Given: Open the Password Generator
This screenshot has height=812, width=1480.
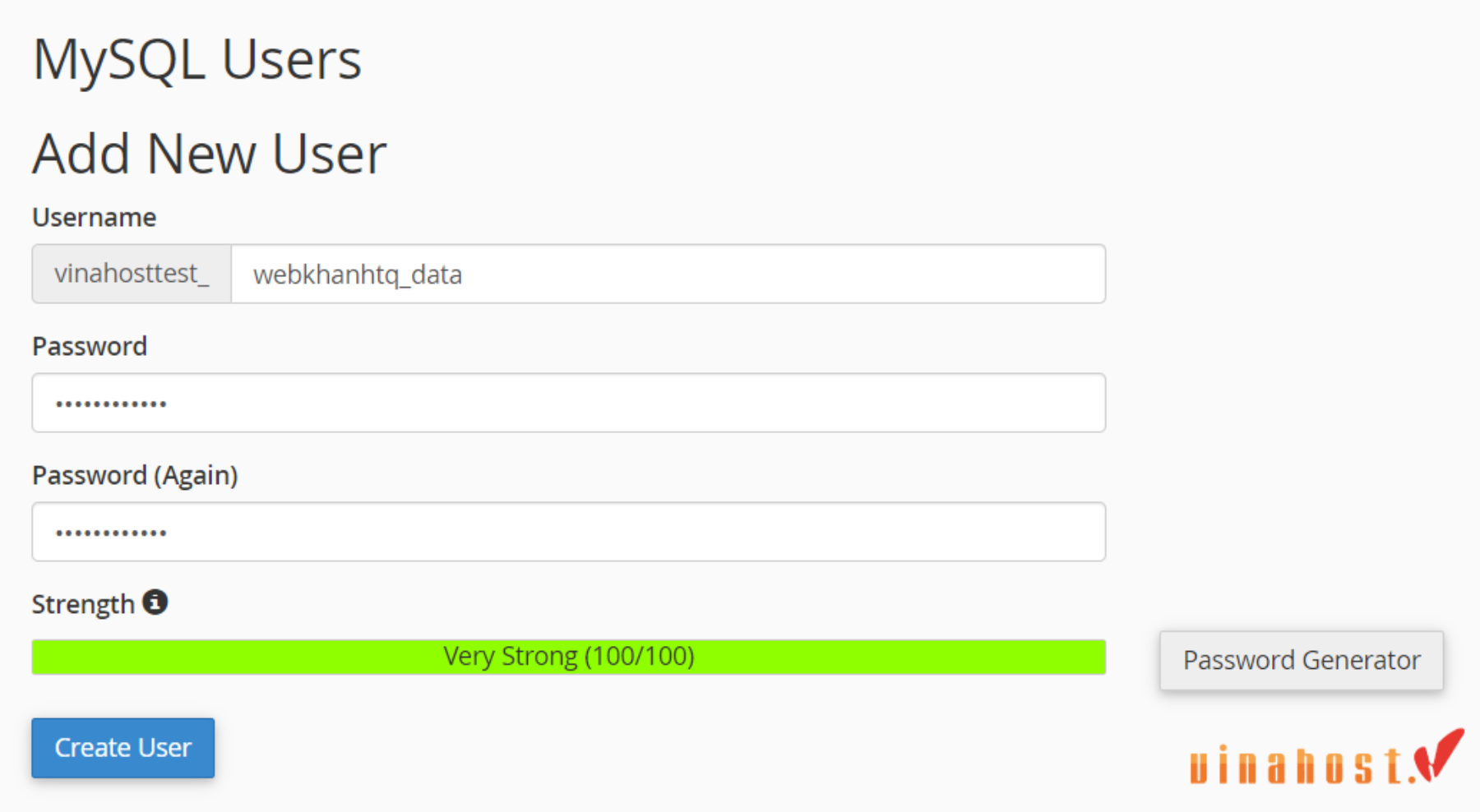Looking at the screenshot, I should [x=1302, y=661].
